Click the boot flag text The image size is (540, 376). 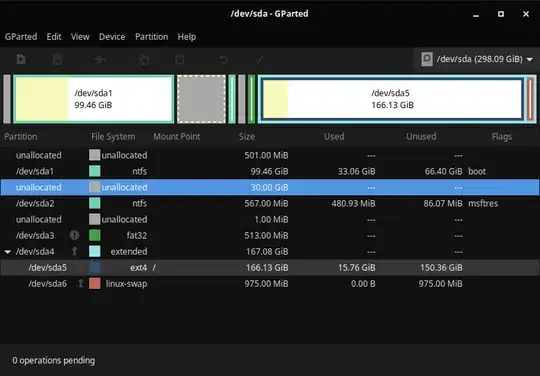coord(477,171)
